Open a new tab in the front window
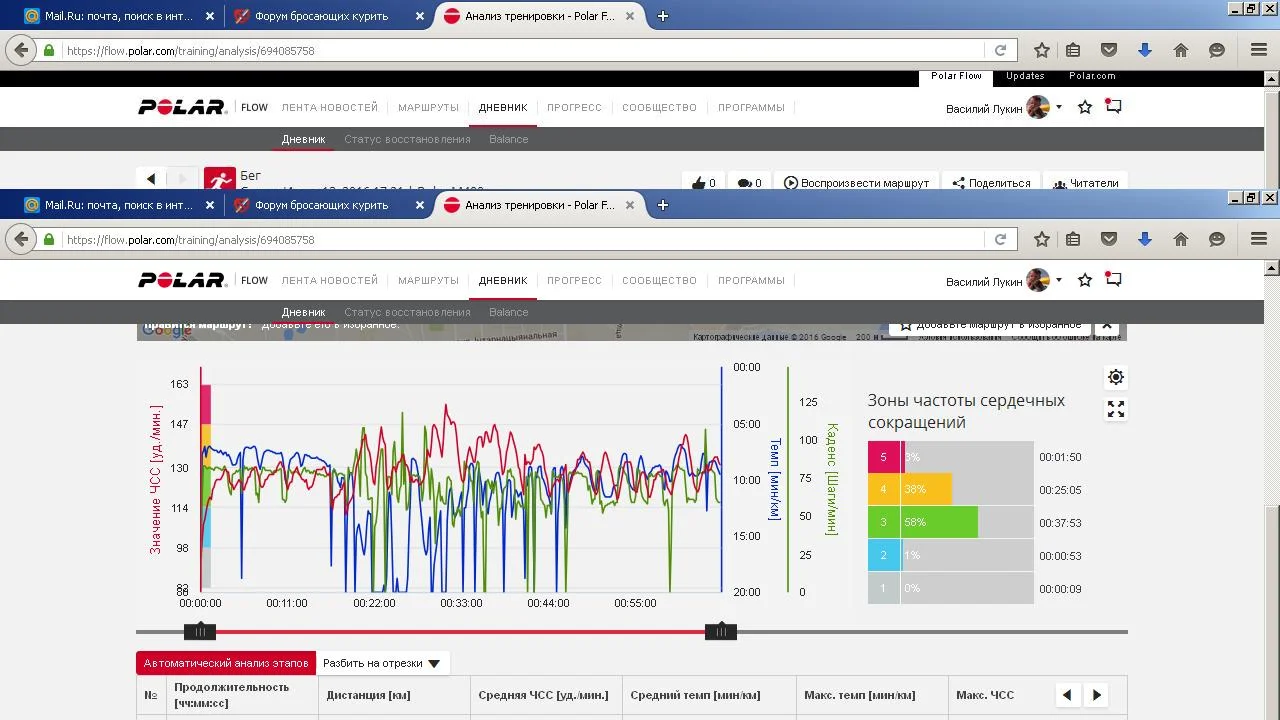 [x=662, y=205]
